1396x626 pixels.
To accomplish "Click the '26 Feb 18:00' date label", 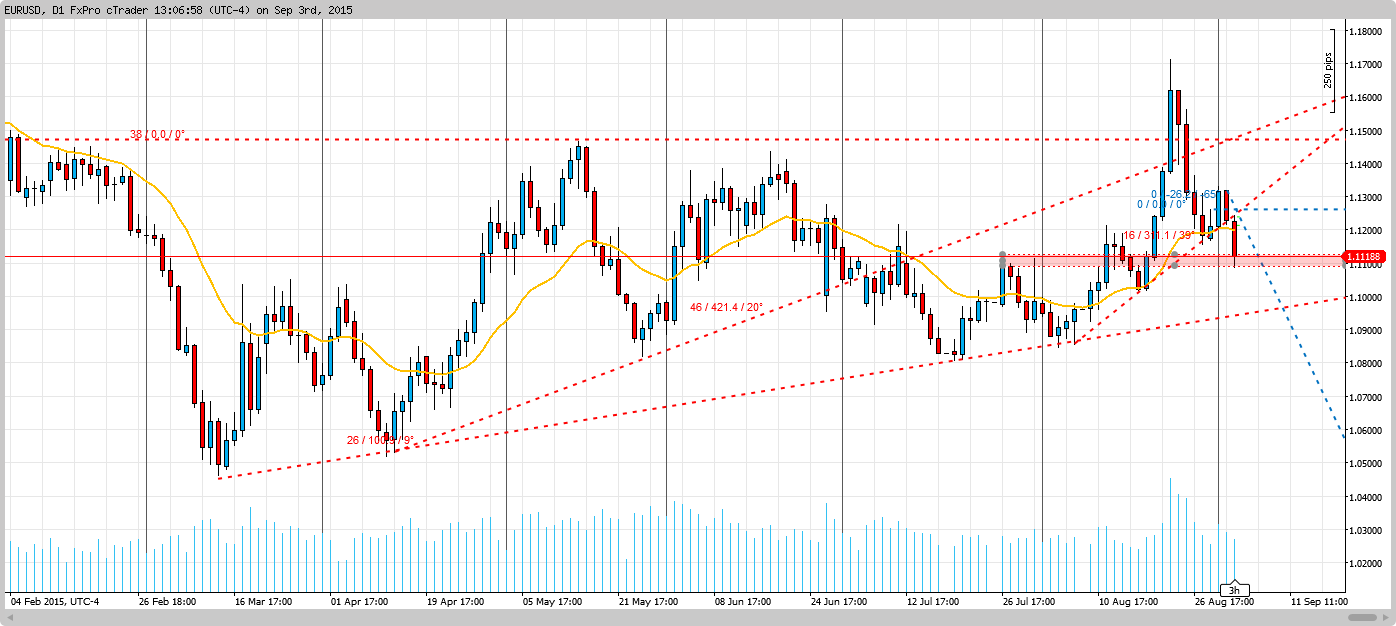I will [168, 603].
